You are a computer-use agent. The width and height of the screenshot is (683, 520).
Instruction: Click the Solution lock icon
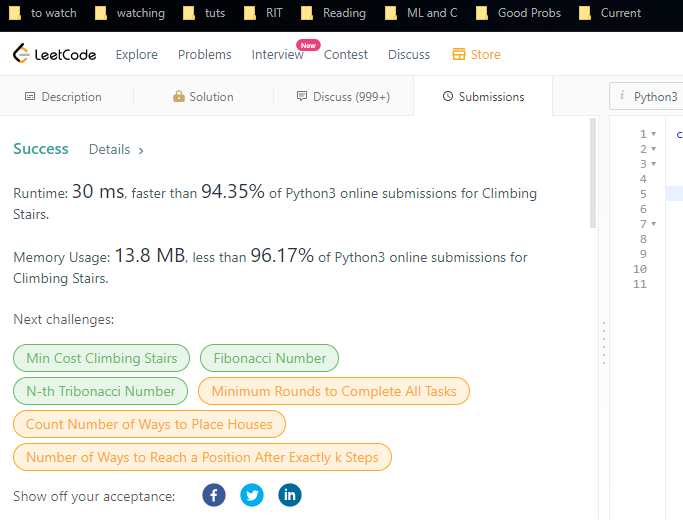point(179,96)
